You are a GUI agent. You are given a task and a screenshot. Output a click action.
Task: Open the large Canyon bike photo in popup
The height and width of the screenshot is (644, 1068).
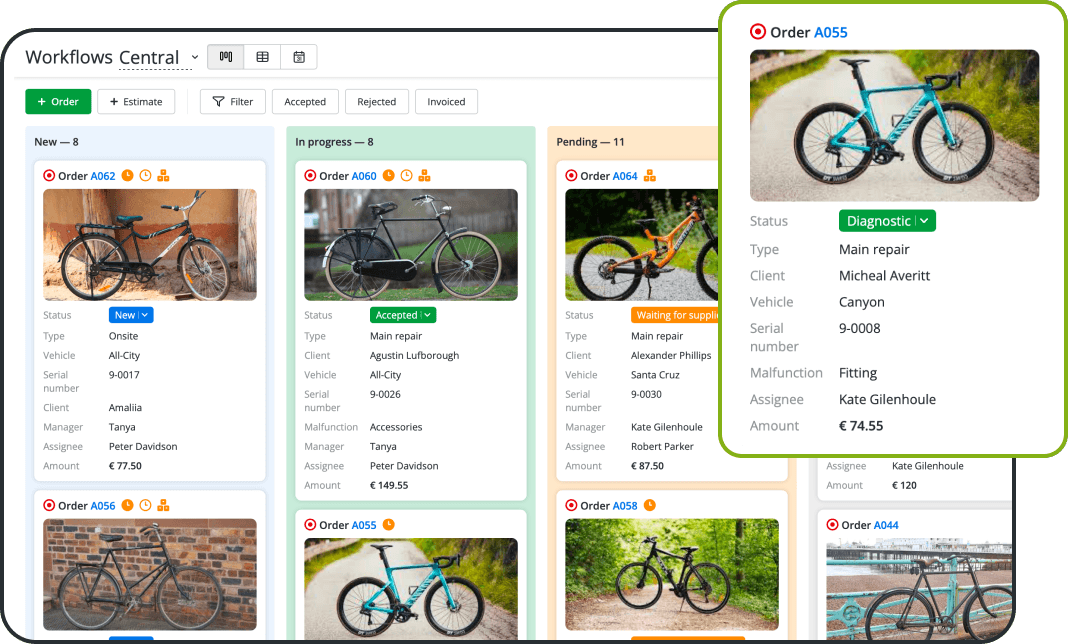point(894,125)
